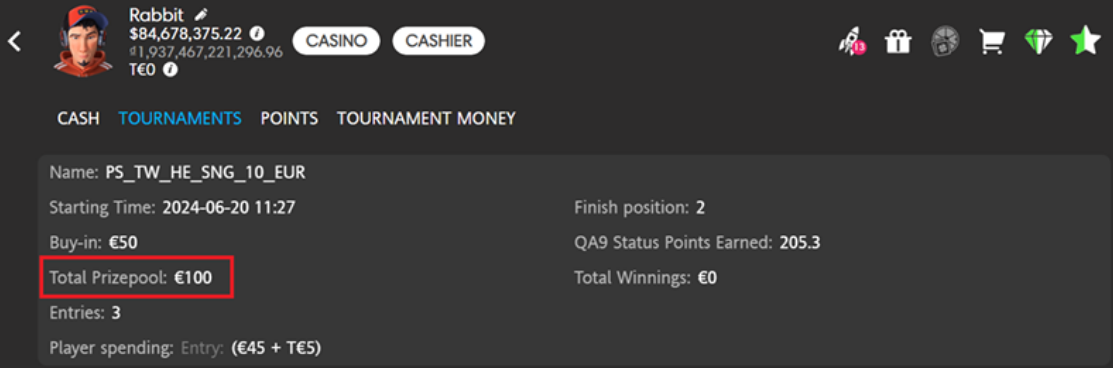Click the tournament name PS_TW_HE_SNG_10_EUR

click(x=206, y=174)
